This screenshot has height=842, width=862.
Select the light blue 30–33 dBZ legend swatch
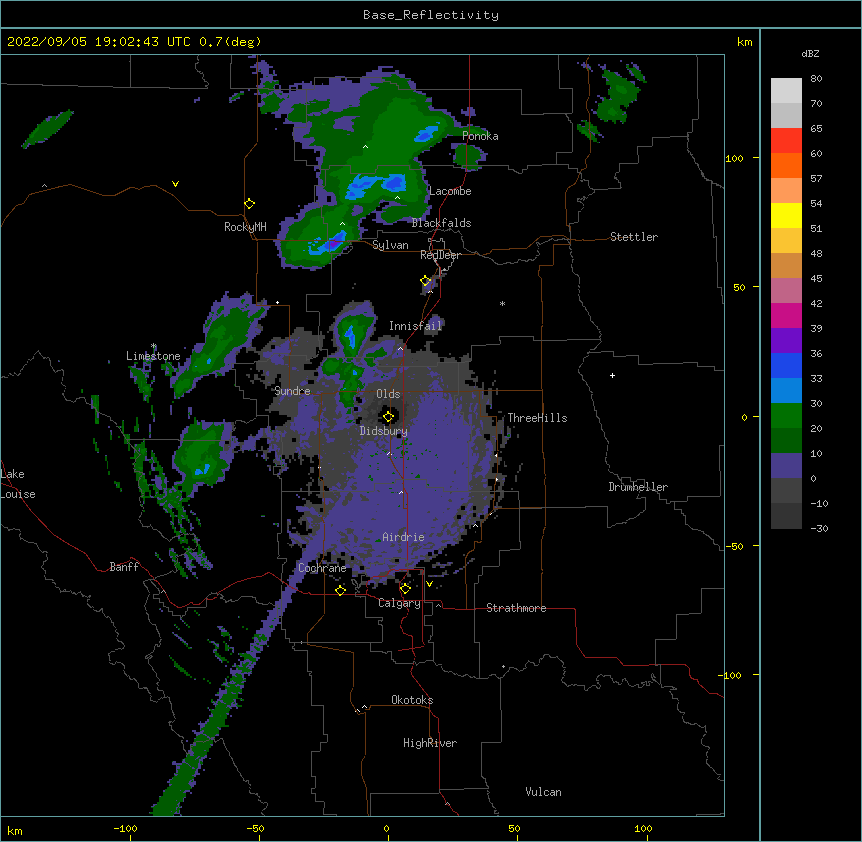coord(786,391)
